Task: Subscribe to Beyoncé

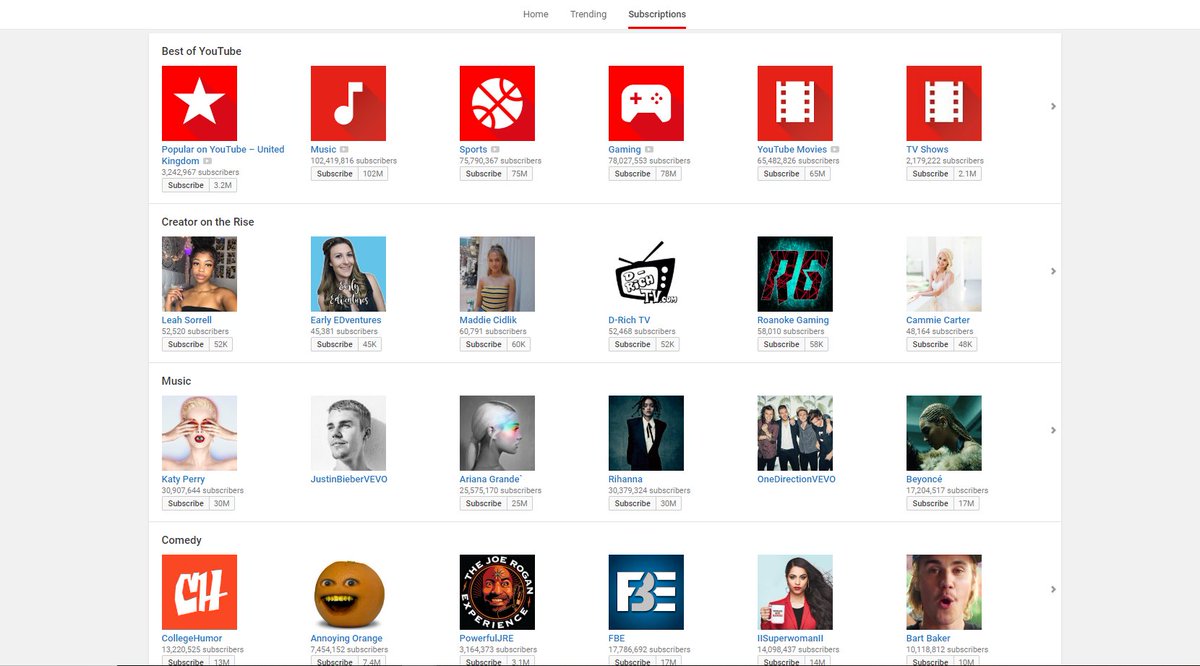Action: click(x=930, y=503)
